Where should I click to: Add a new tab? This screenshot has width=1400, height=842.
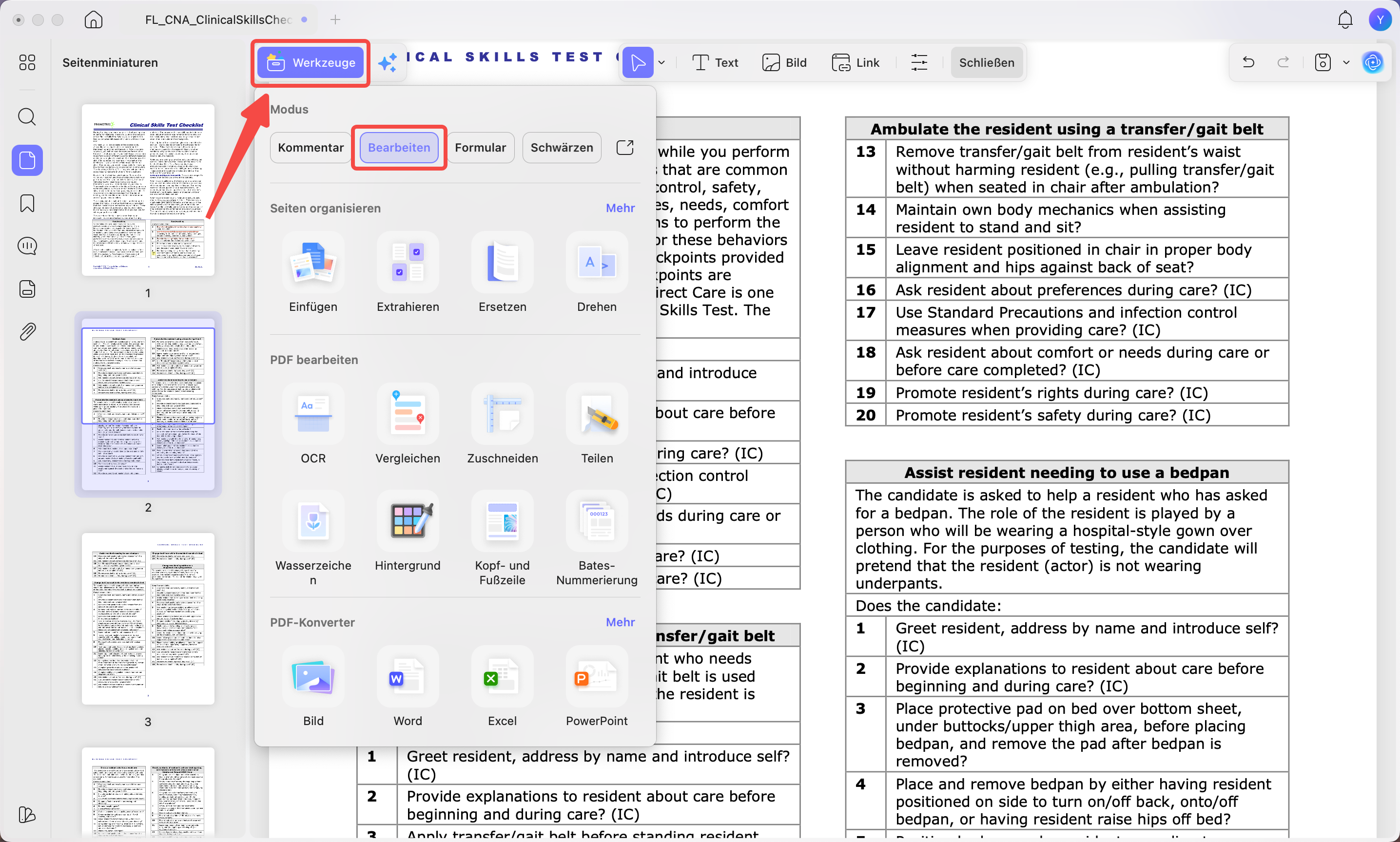335,20
